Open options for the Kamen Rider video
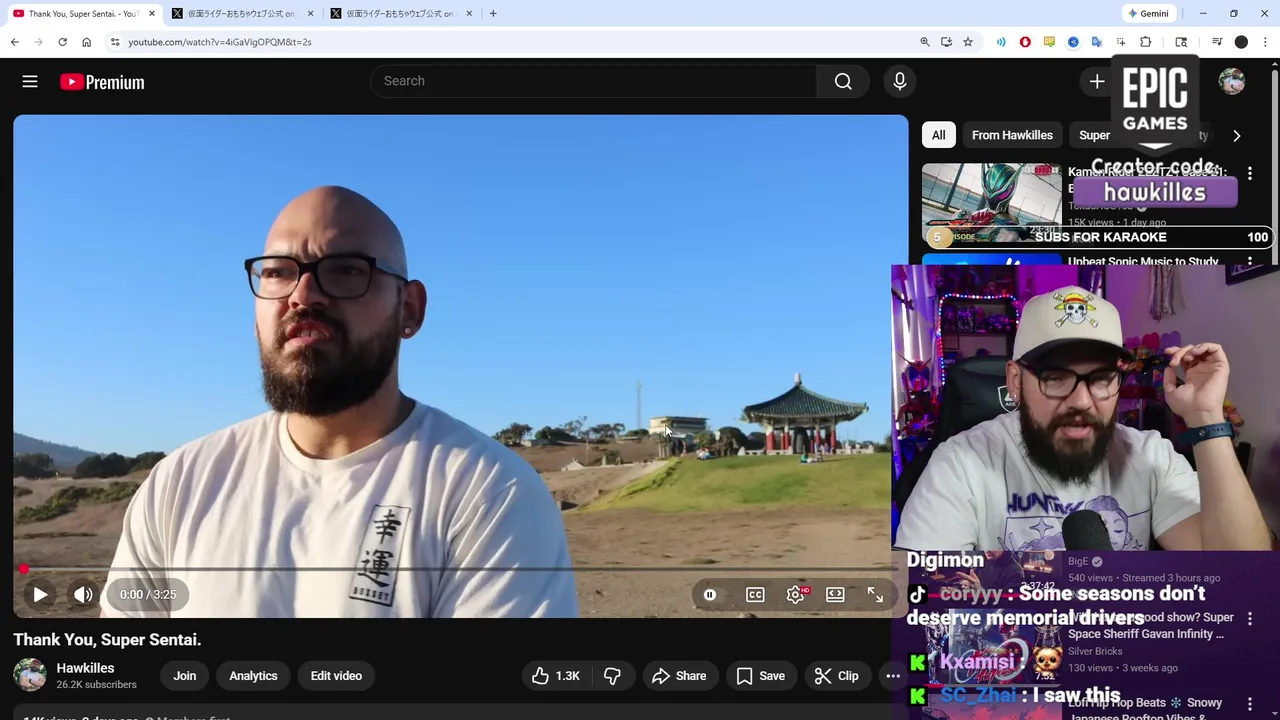This screenshot has height=720, width=1280. pos(1250,174)
